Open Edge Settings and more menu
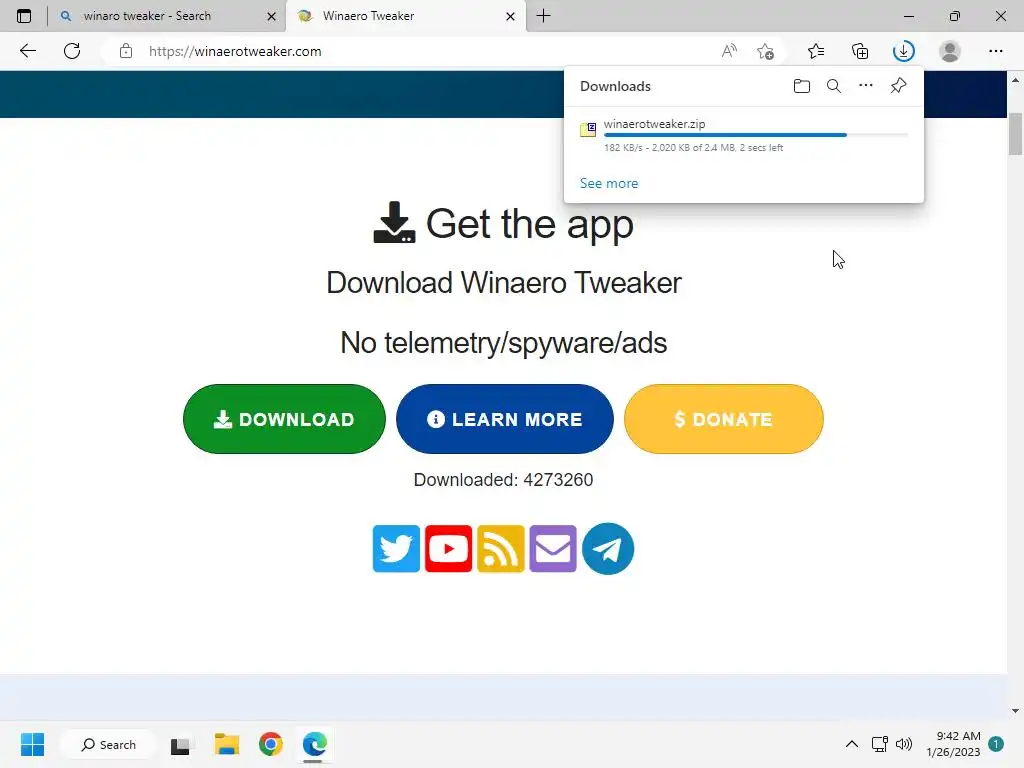The width and height of the screenshot is (1024, 768). [x=995, y=51]
